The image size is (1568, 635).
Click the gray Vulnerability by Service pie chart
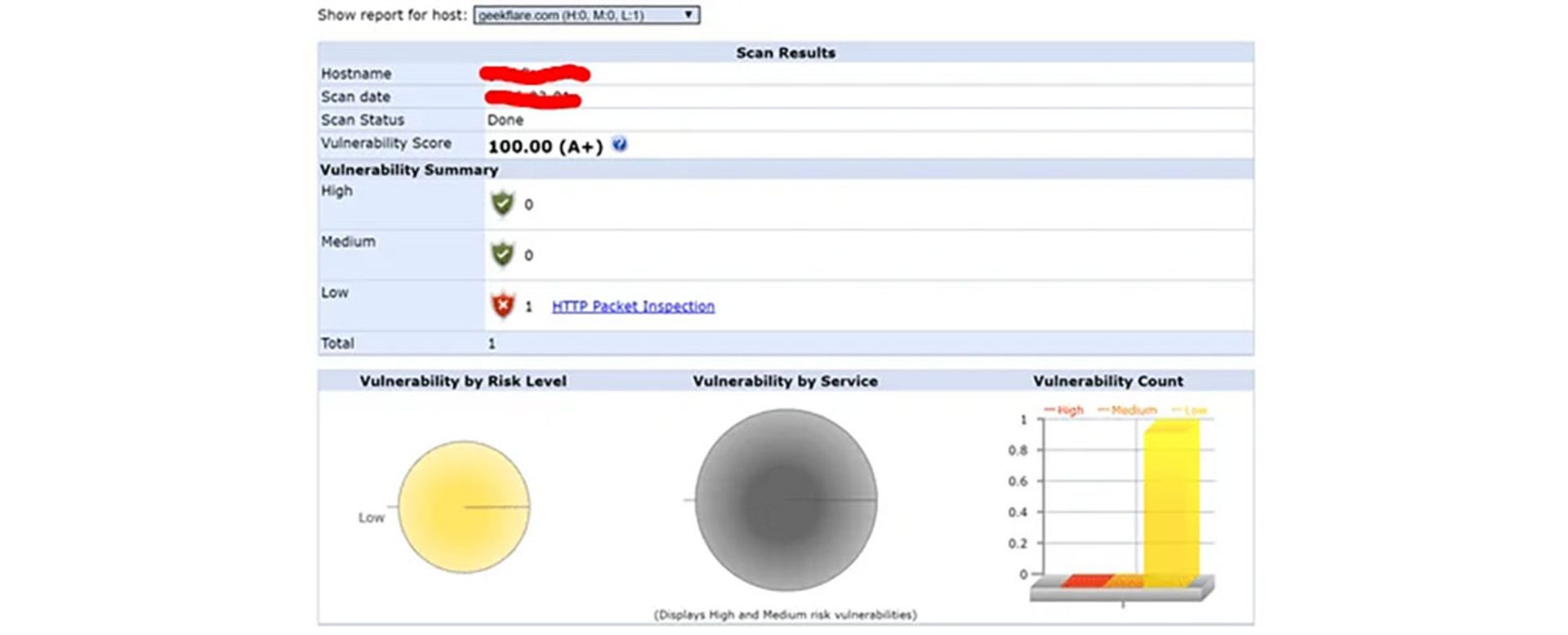(786, 500)
